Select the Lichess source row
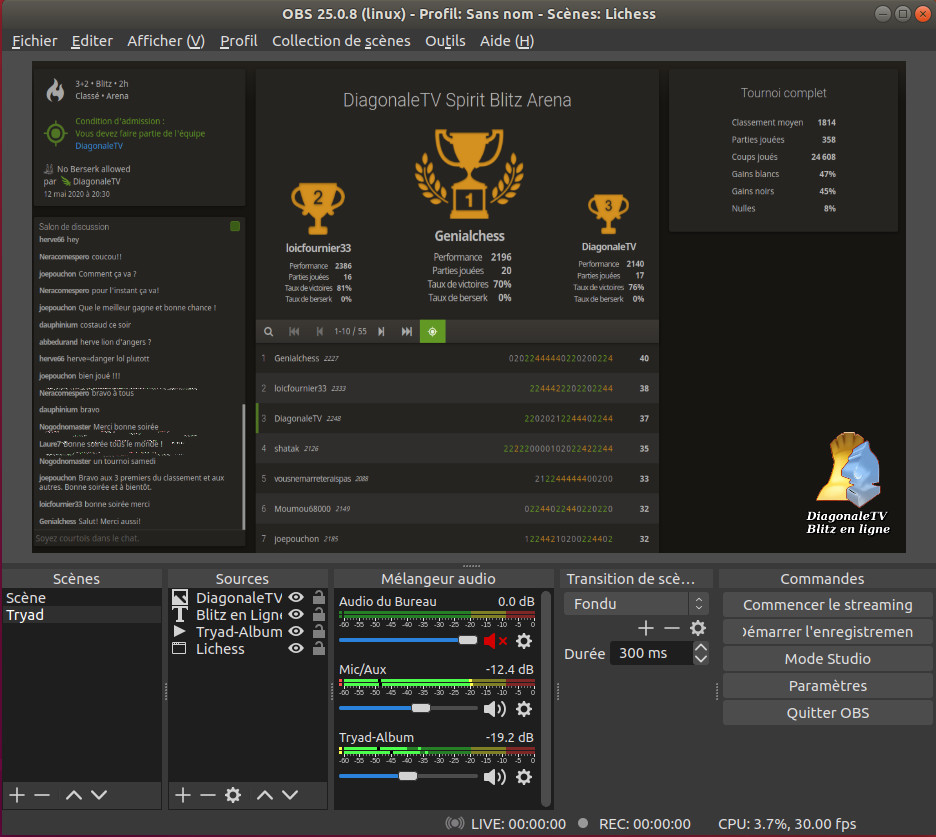The image size is (936, 837). coord(248,649)
